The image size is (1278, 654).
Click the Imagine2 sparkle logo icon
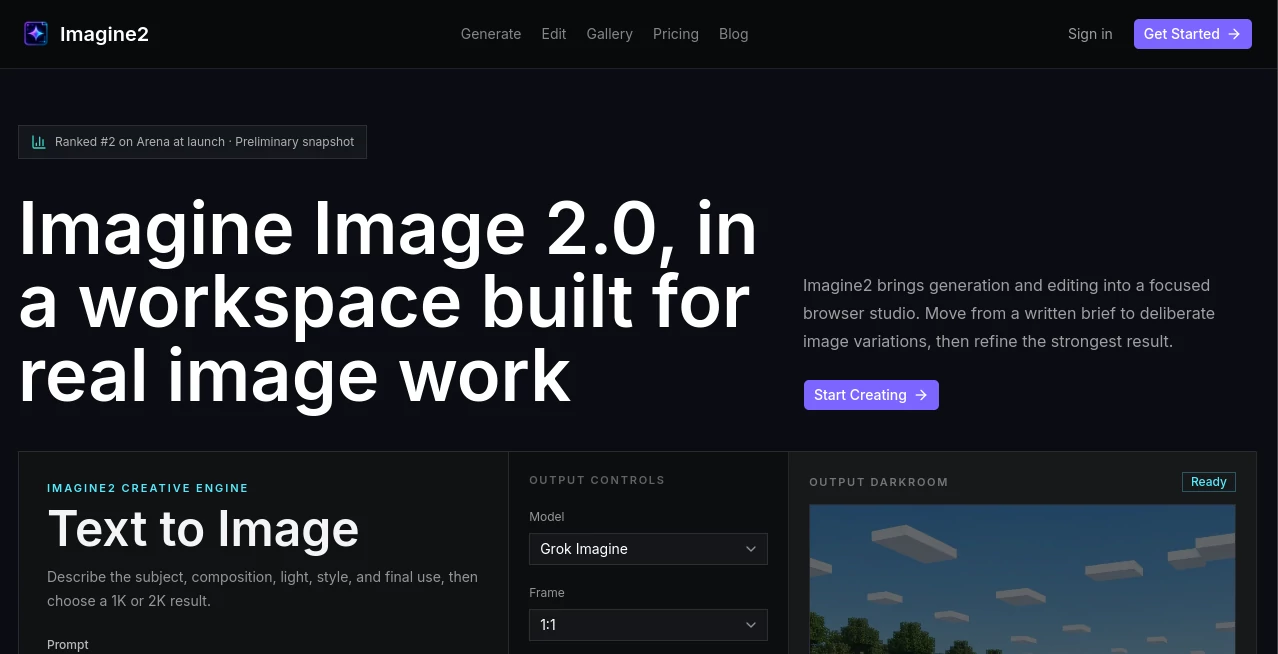pos(36,34)
